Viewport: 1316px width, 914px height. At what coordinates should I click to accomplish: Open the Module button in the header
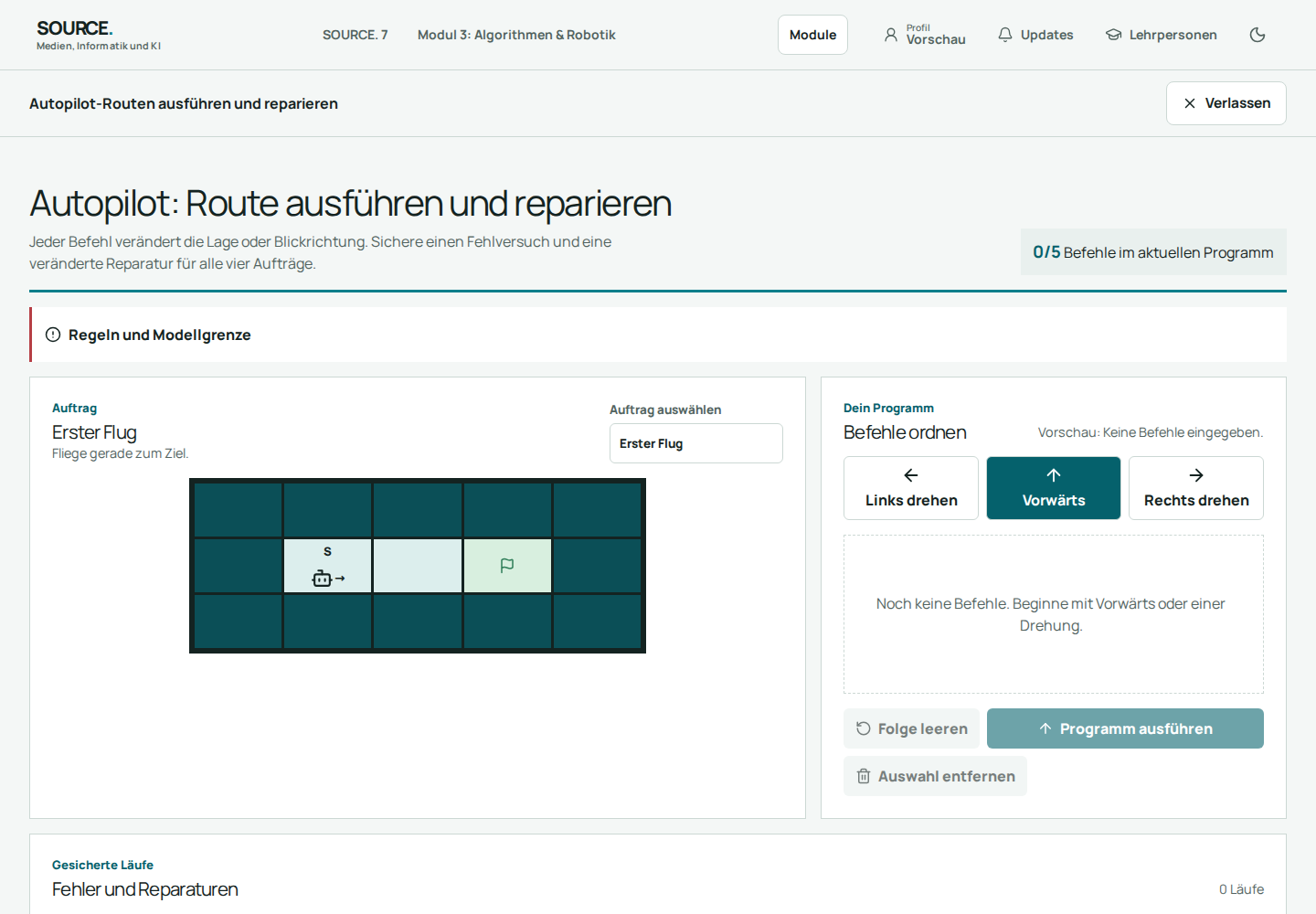click(812, 35)
